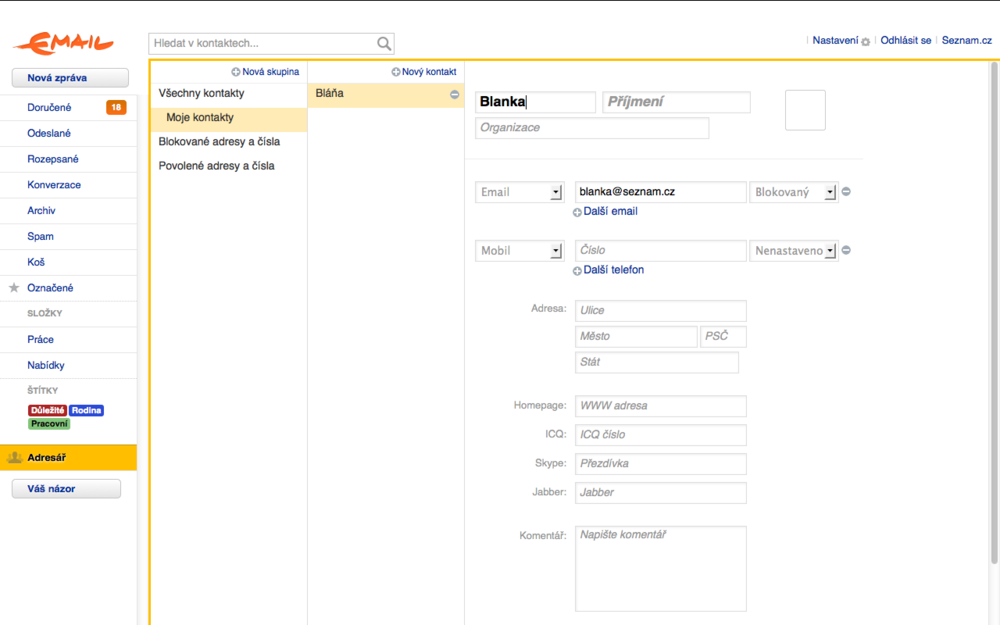Click the Odhlásit se link
Image resolution: width=1000 pixels, height=625 pixels.
coord(906,40)
